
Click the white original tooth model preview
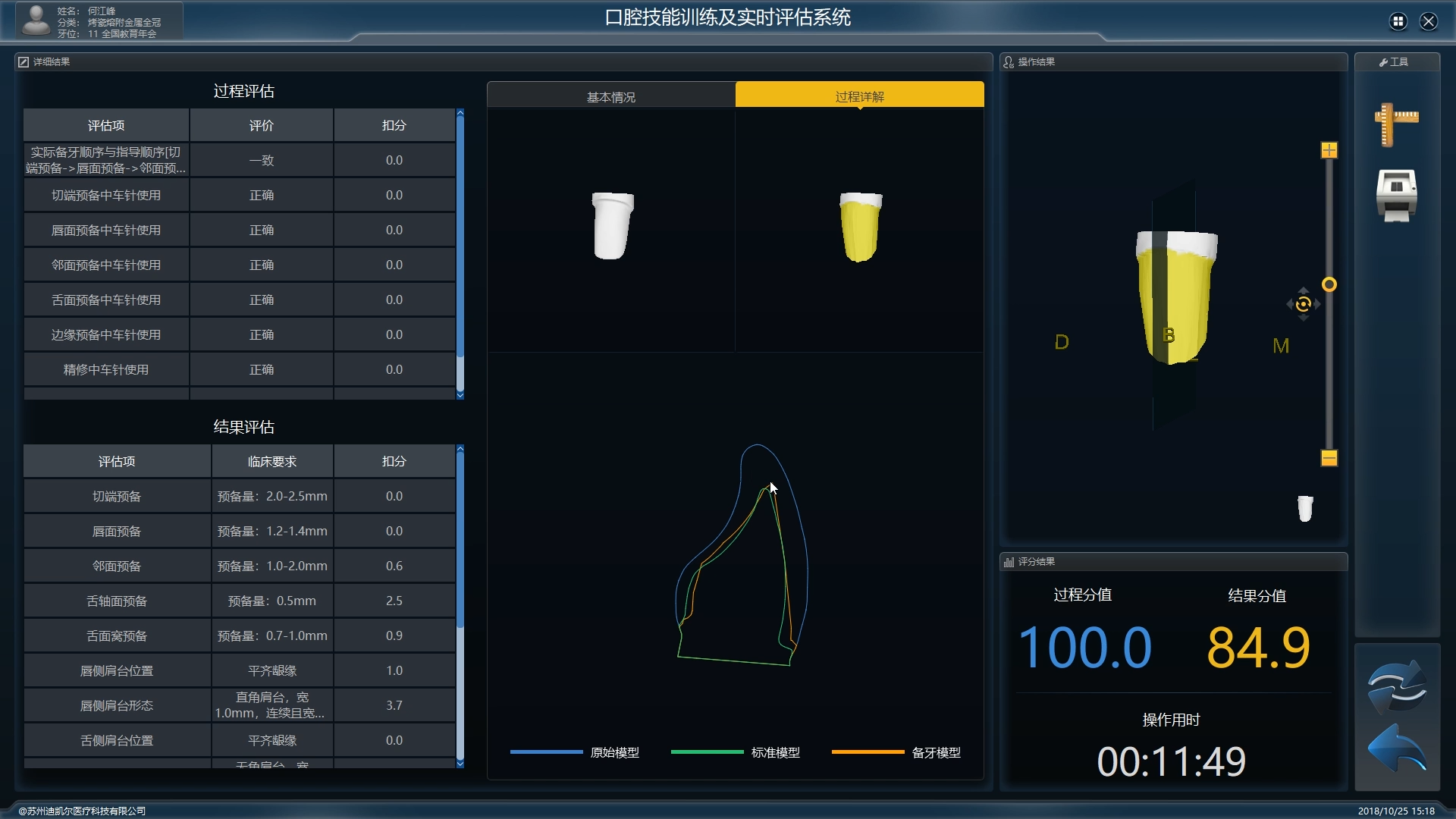[x=612, y=226]
